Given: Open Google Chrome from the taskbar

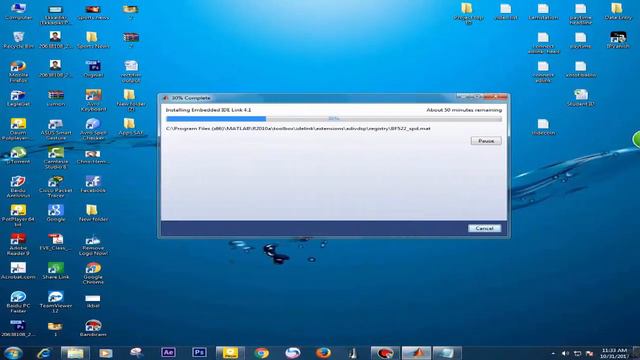Looking at the screenshot, I should (x=261, y=353).
